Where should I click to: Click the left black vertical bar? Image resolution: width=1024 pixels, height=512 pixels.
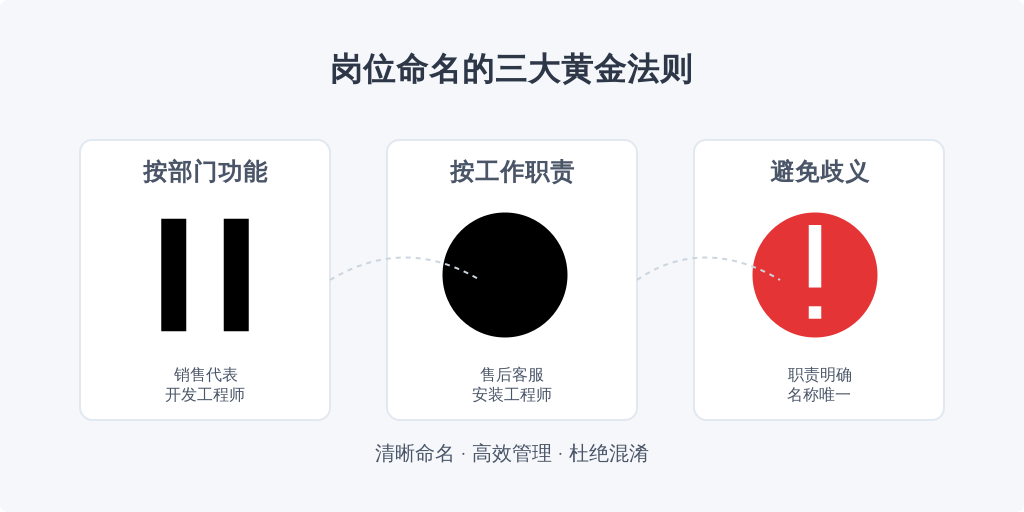(x=174, y=275)
